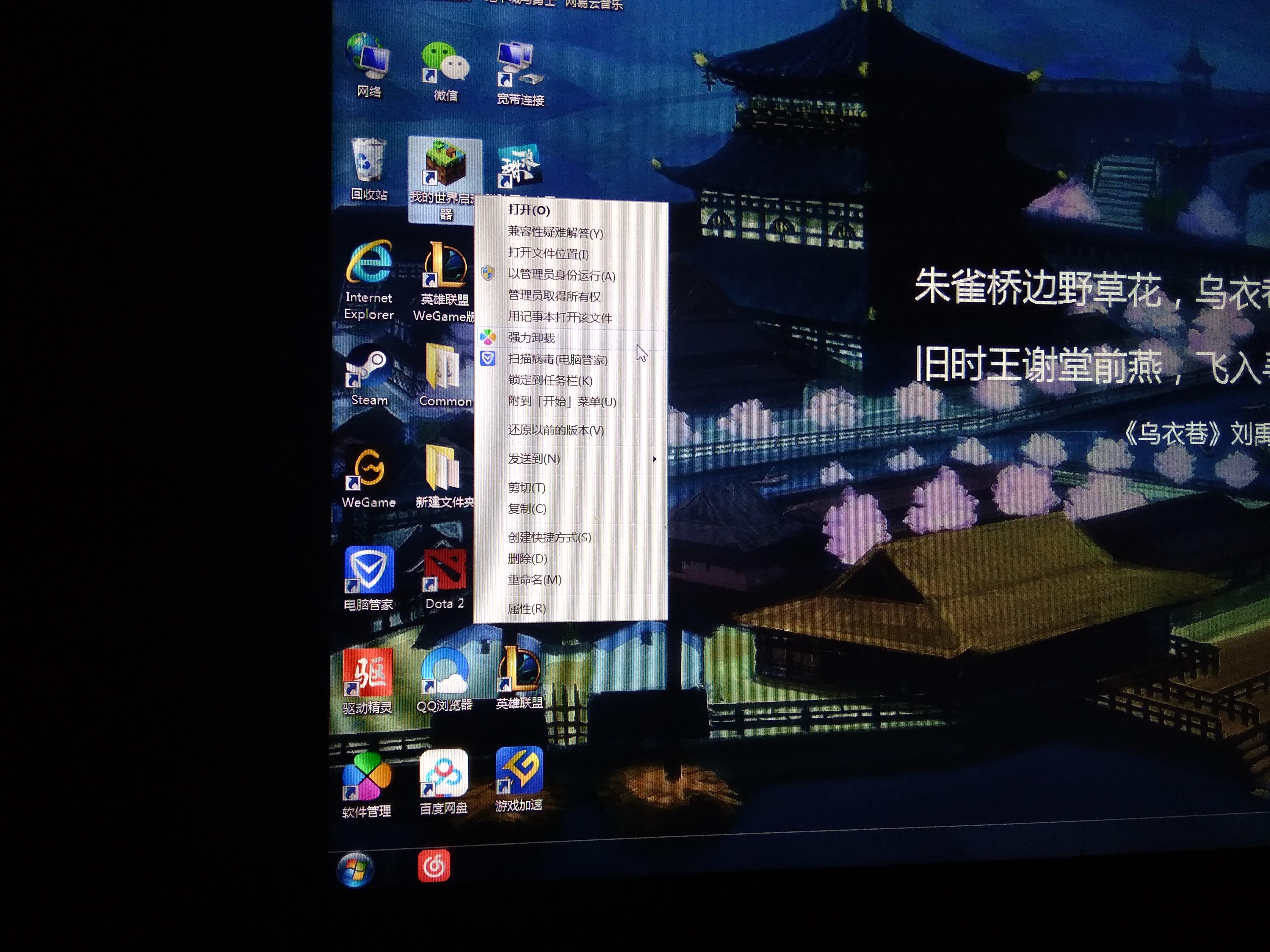Open 英雄联盟 WeGame版 shortcut
This screenshot has width=1270, height=952.
[x=445, y=282]
